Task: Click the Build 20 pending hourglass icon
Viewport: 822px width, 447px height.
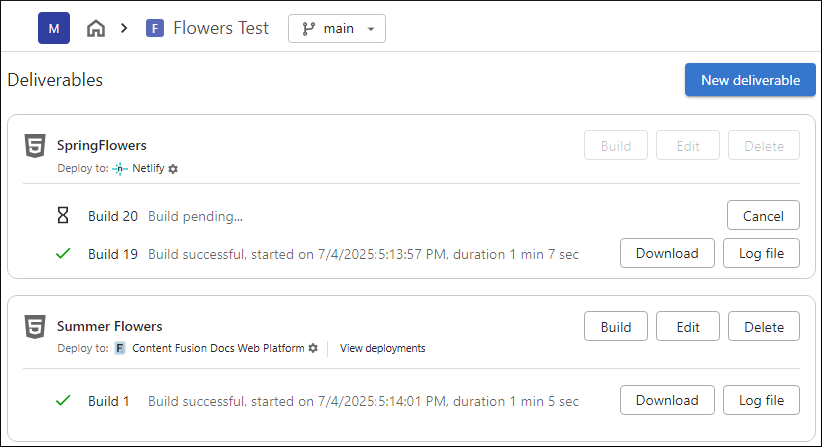Action: pyautogui.click(x=63, y=216)
